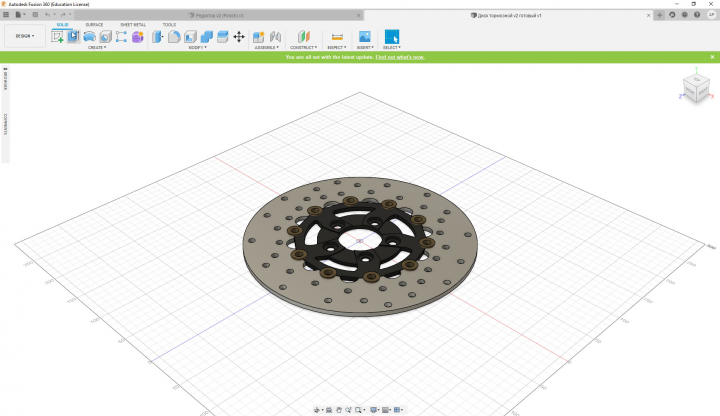
Task: Switch to the SHEET METAL tab
Action: 133,25
